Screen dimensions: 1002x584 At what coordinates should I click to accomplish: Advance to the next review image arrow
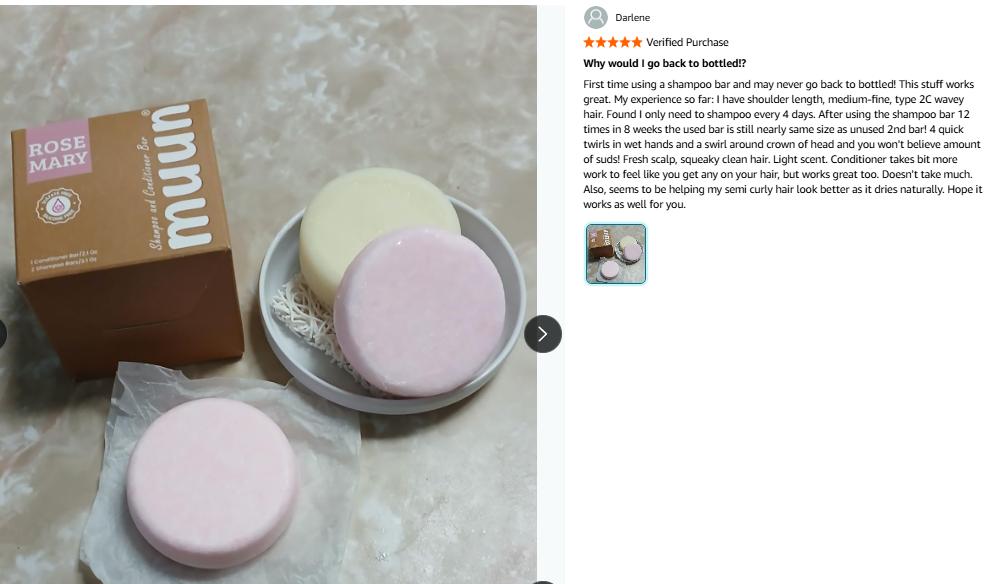[543, 334]
